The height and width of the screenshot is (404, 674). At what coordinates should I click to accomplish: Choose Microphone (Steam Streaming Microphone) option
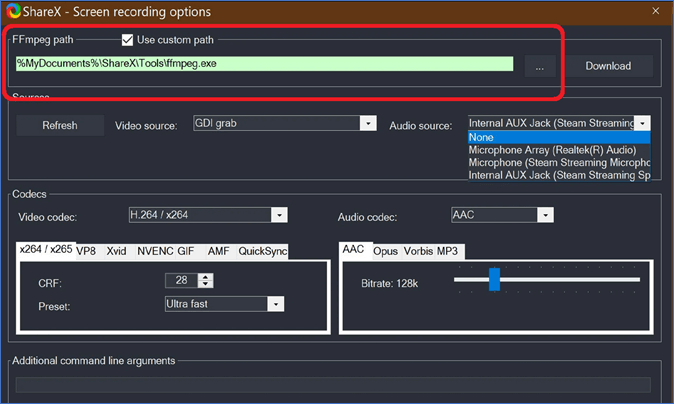[x=559, y=162]
